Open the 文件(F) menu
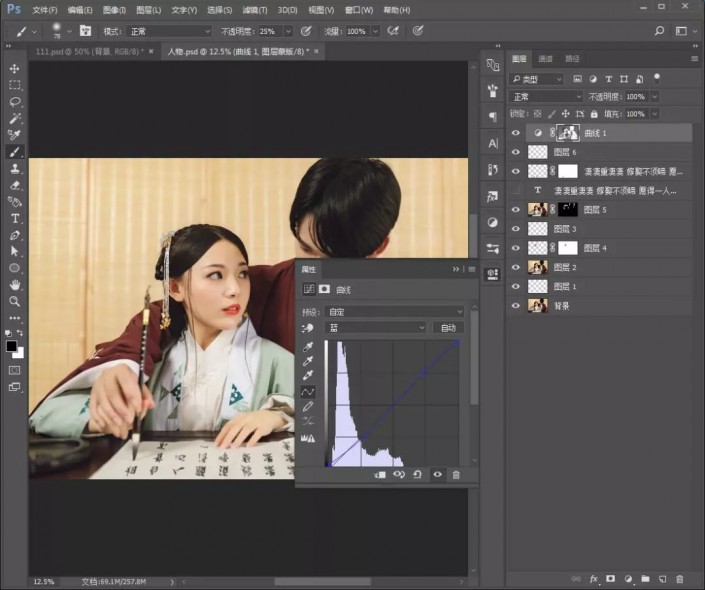 pos(45,9)
